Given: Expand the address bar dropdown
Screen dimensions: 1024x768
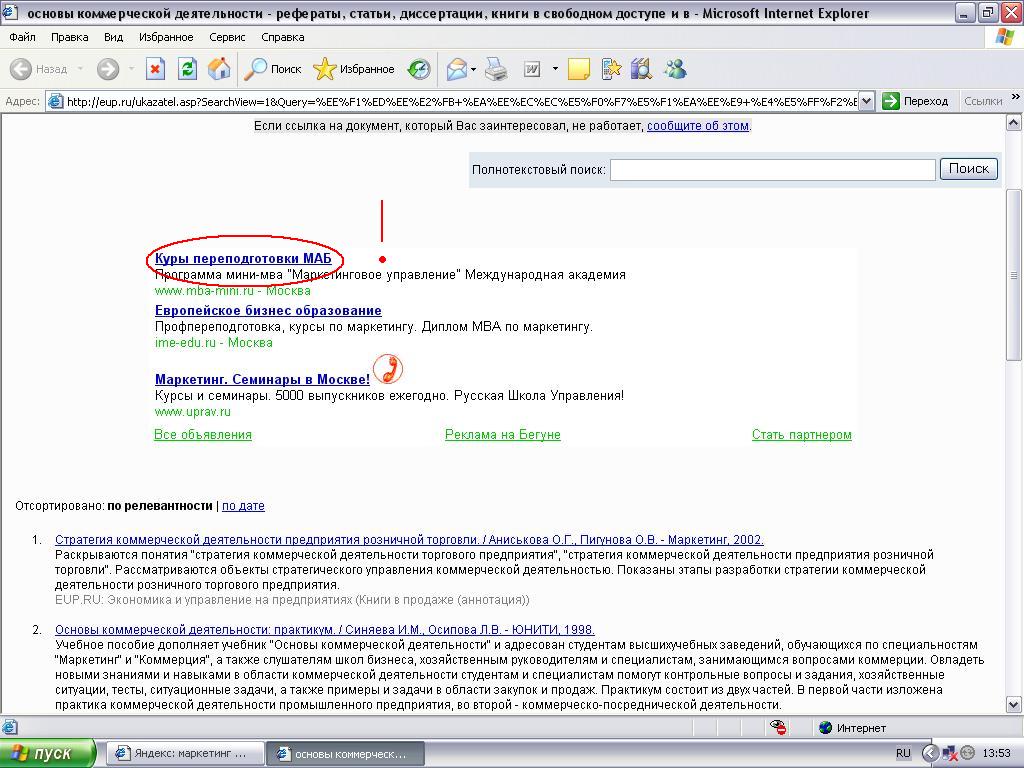Looking at the screenshot, I should pos(866,101).
